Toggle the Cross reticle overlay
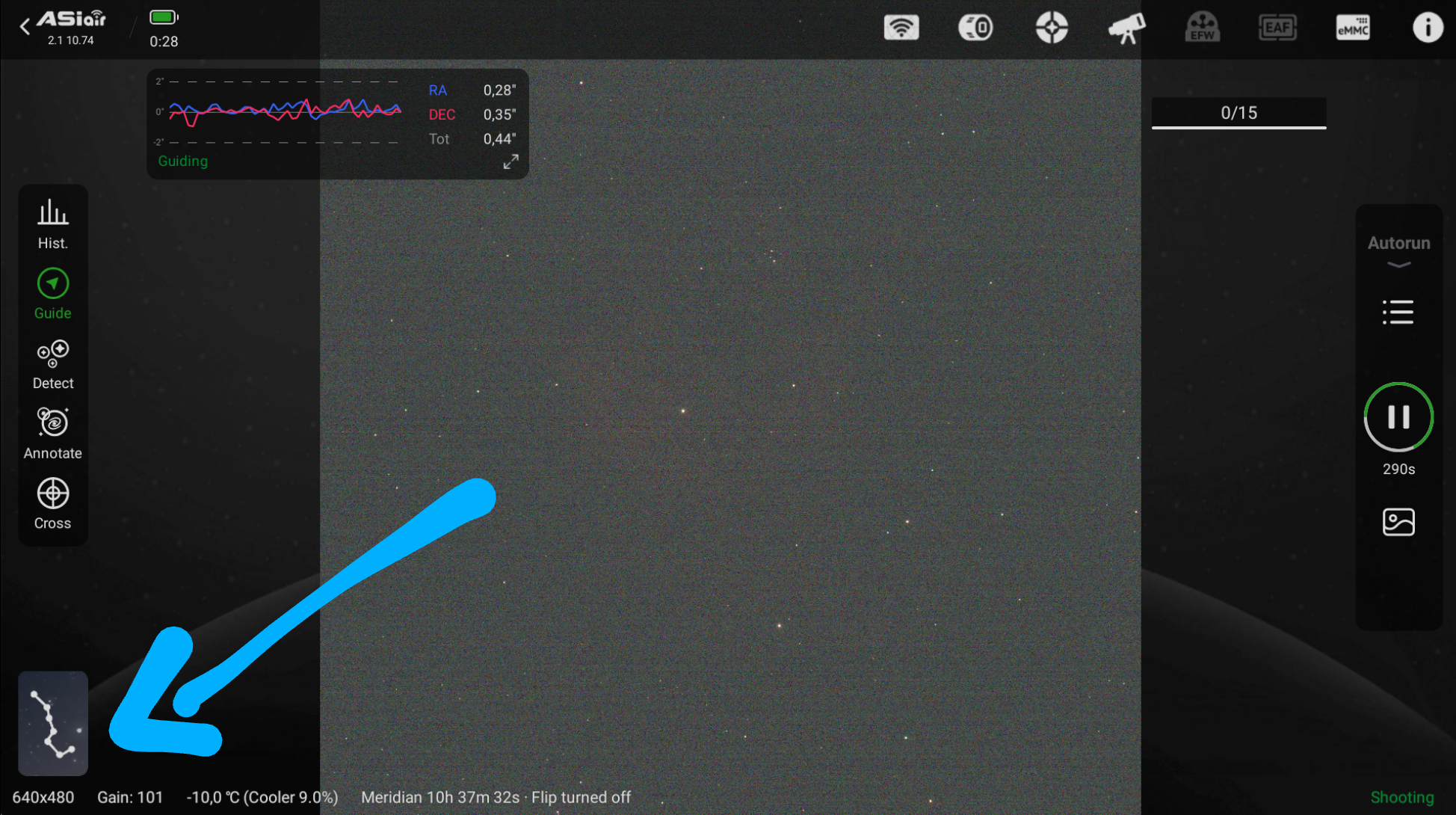This screenshot has height=815, width=1456. (53, 504)
